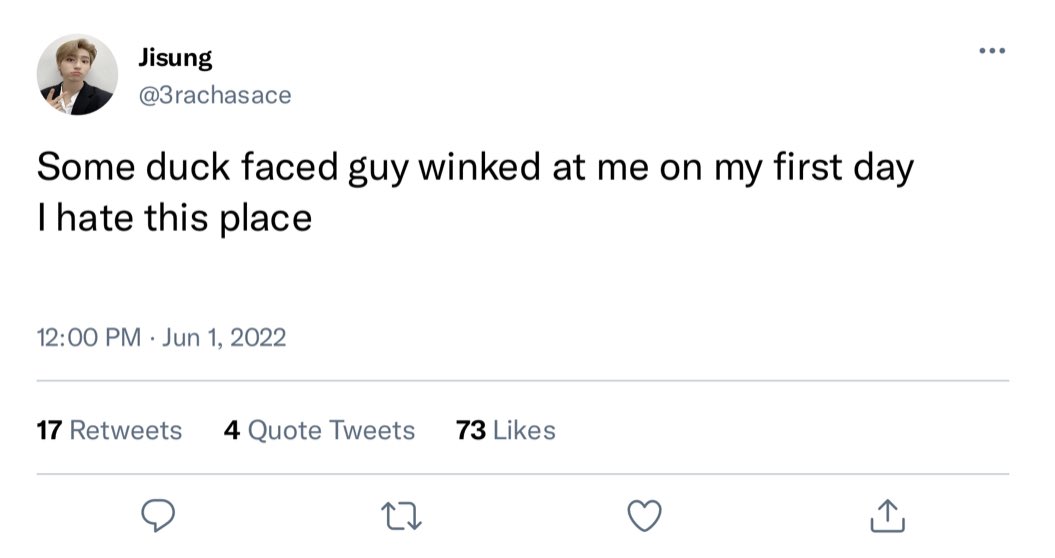Retweet using the retweet arrows icon
This screenshot has width=1055, height=558.
tap(402, 516)
